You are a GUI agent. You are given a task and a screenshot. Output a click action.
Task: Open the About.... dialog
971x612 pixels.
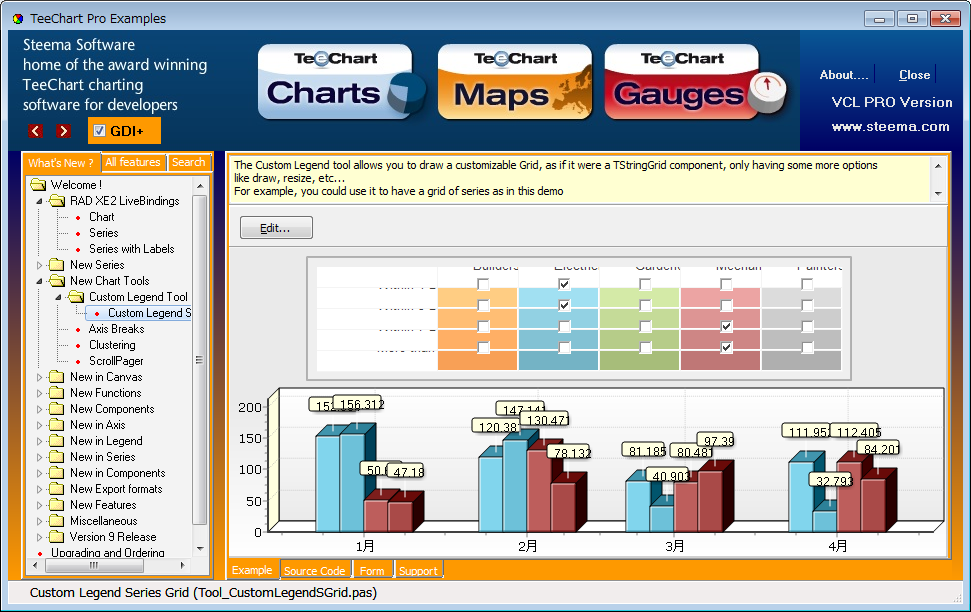click(x=843, y=75)
